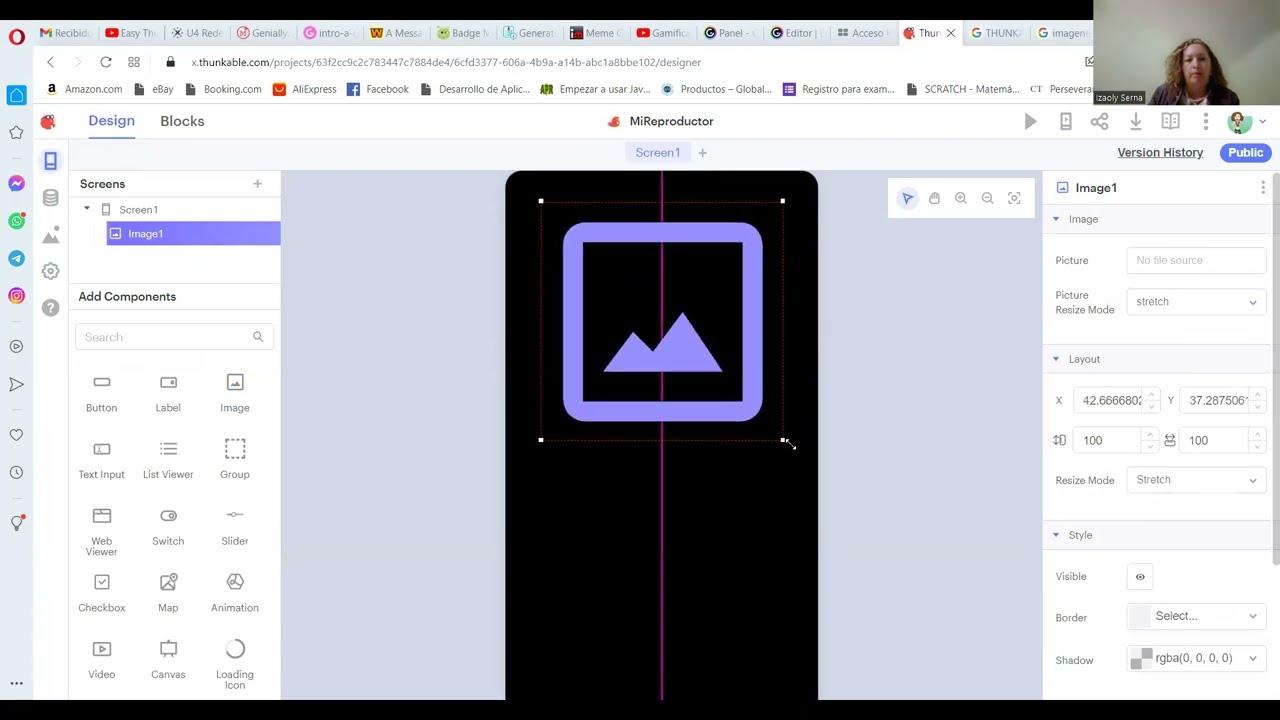Toggle the Visible eye icon
The image size is (1280, 720).
pos(1140,577)
